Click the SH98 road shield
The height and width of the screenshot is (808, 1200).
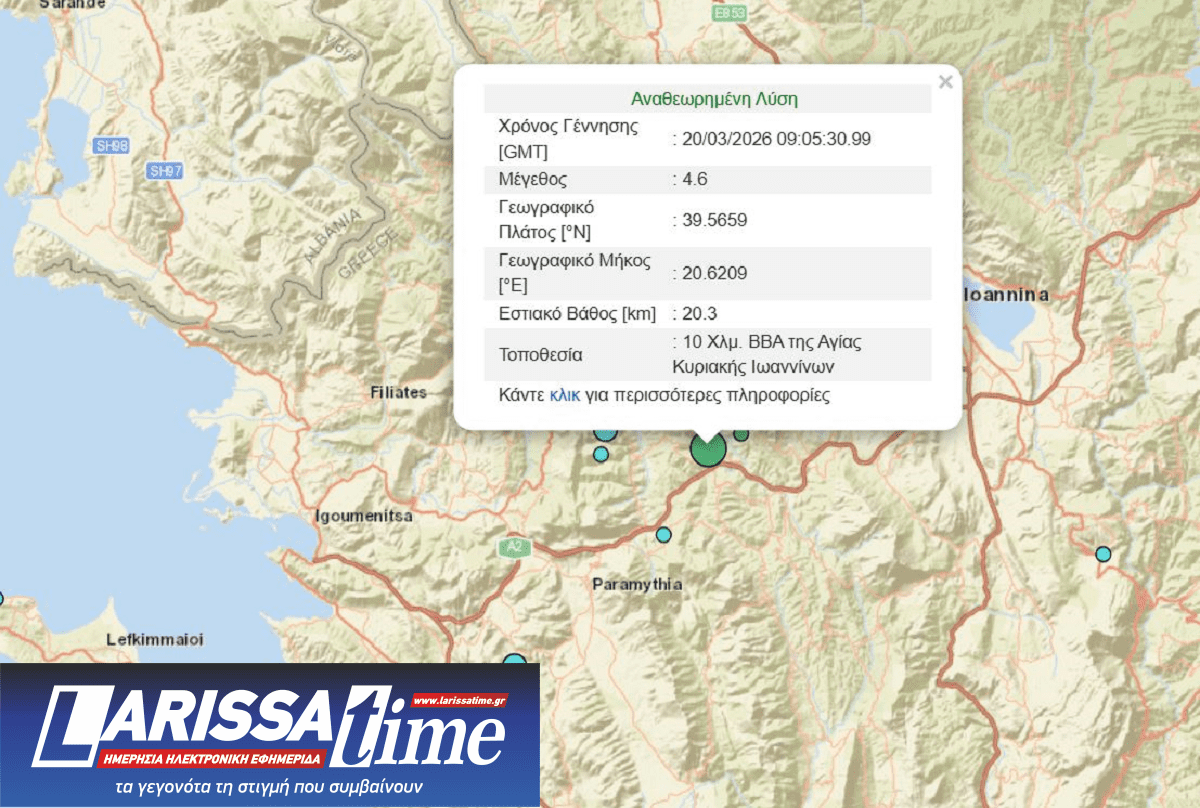[x=112, y=146]
